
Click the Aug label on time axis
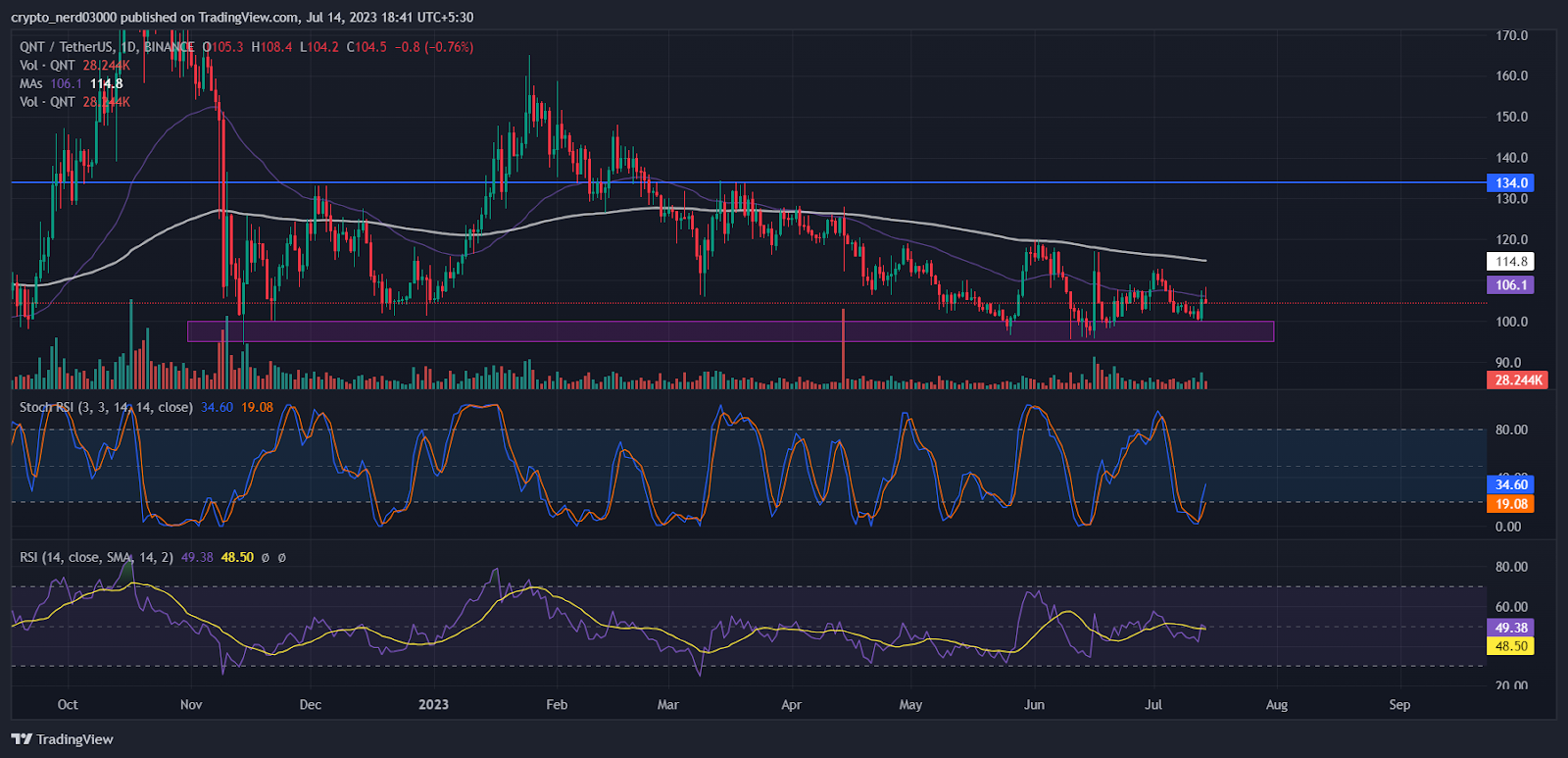click(x=1276, y=705)
